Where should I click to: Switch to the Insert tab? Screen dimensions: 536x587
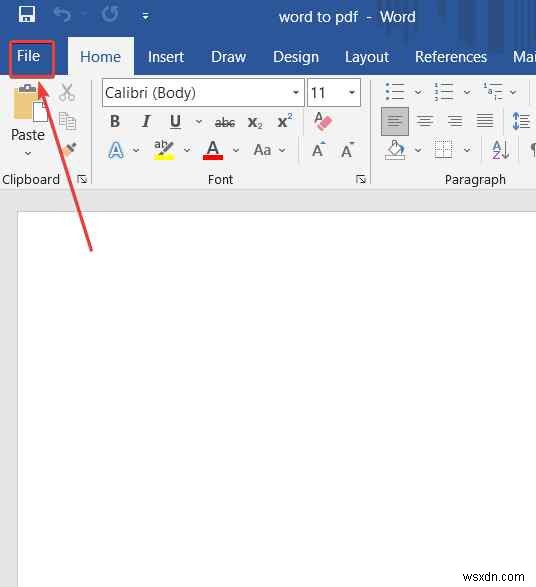click(166, 57)
